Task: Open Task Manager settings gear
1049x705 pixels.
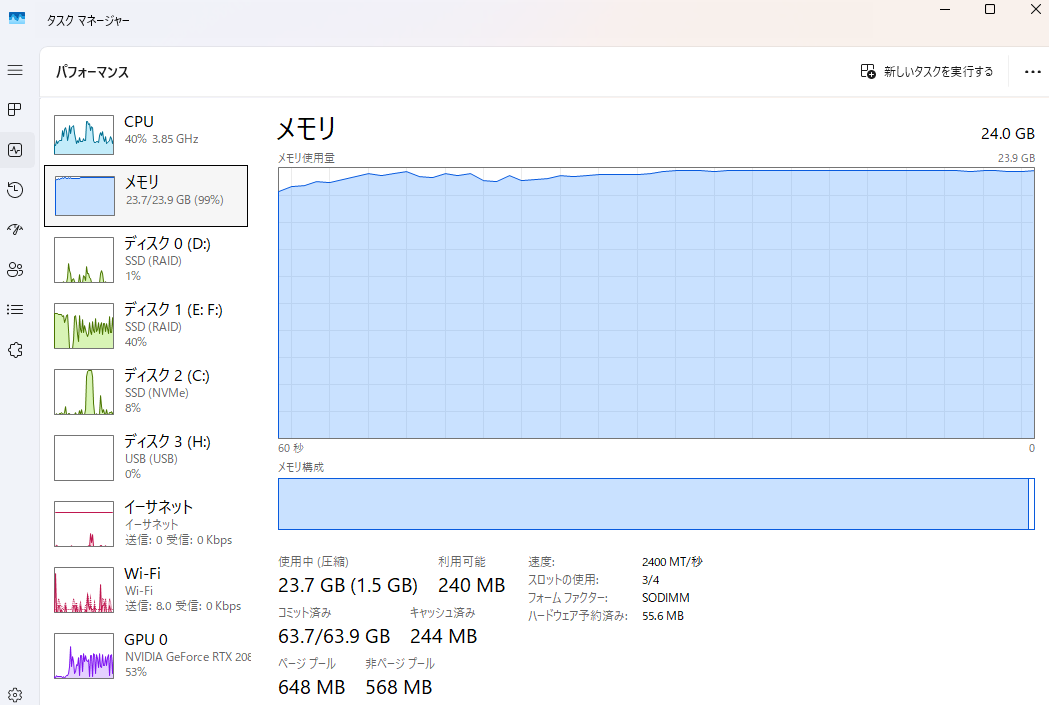Action: pyautogui.click(x=15, y=695)
